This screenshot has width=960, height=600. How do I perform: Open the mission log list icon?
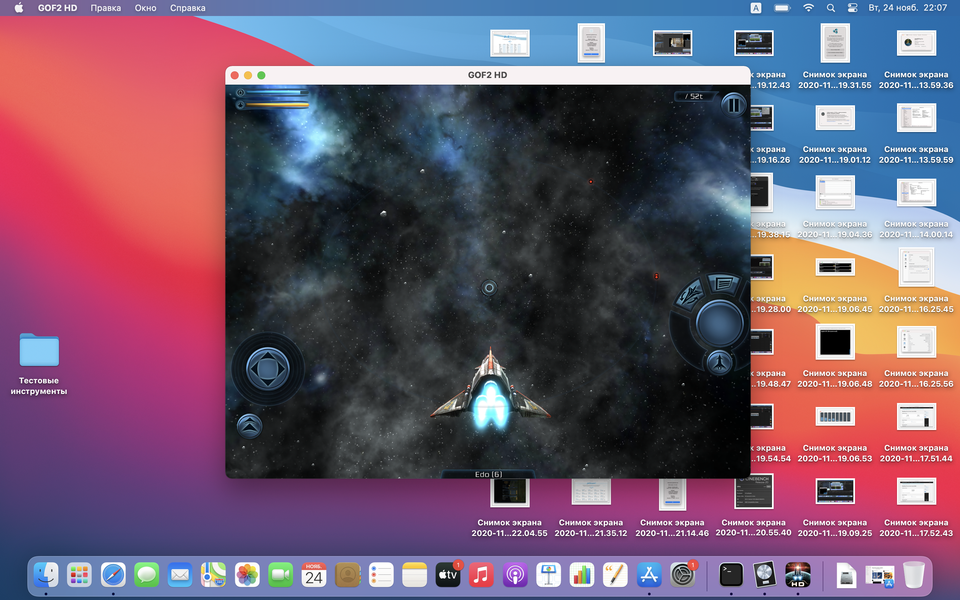pos(723,283)
